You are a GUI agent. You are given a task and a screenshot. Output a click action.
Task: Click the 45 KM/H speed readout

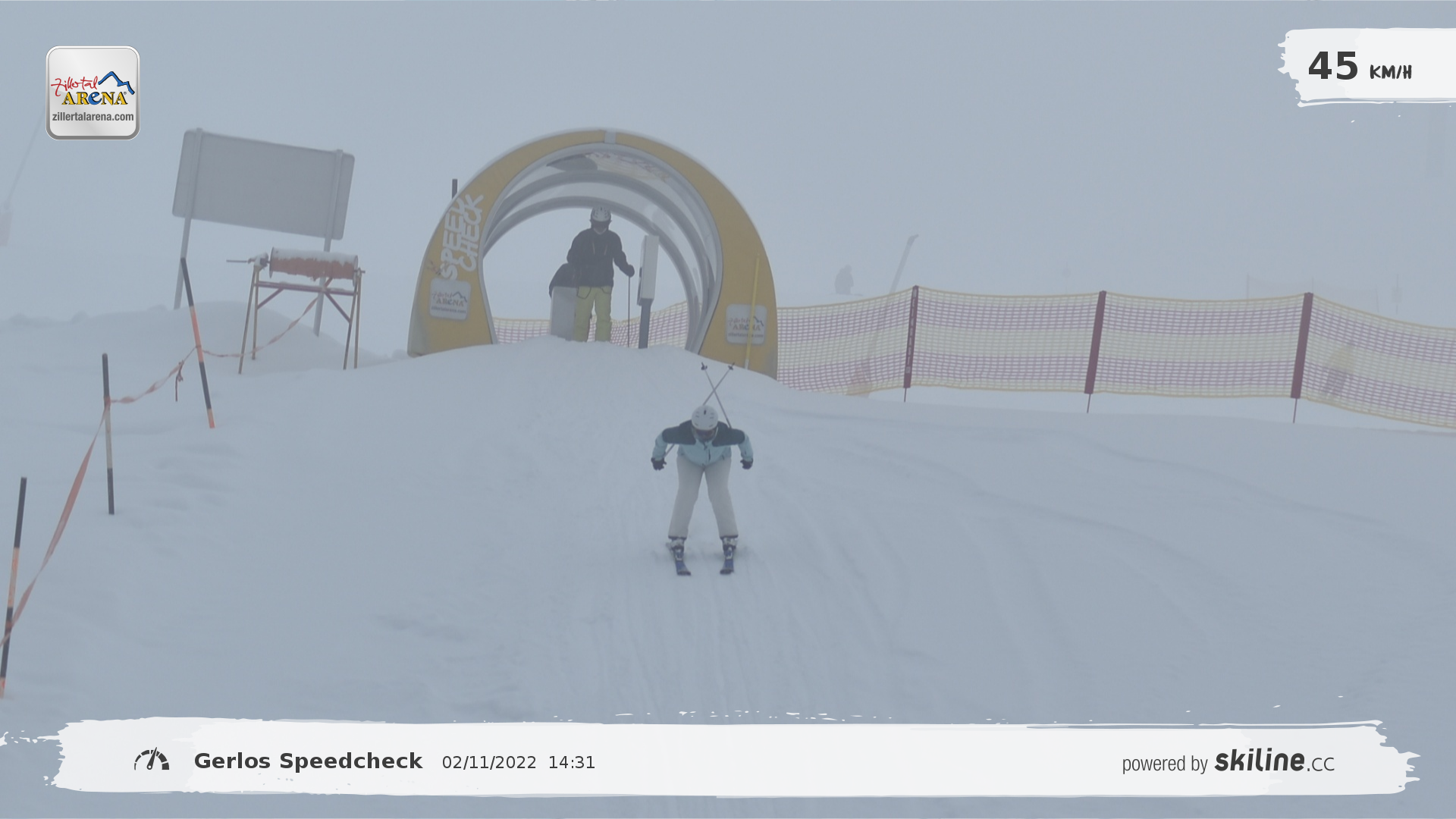(1359, 67)
